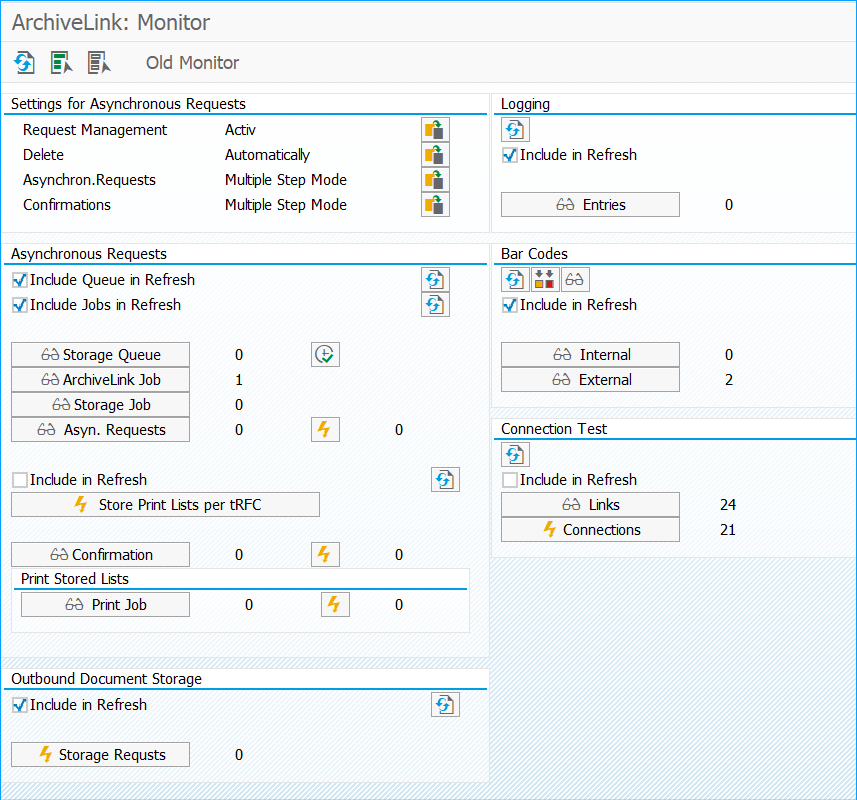Change the Delete setting icon
Image resolution: width=857 pixels, height=800 pixels.
click(435, 155)
